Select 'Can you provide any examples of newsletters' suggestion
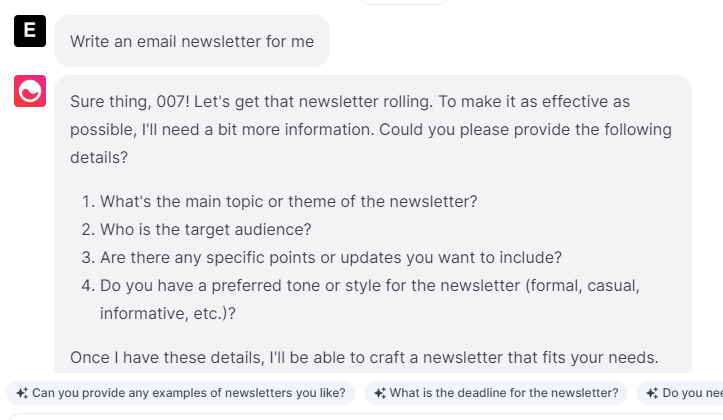Viewport: 723px width, 420px height. 188,393
